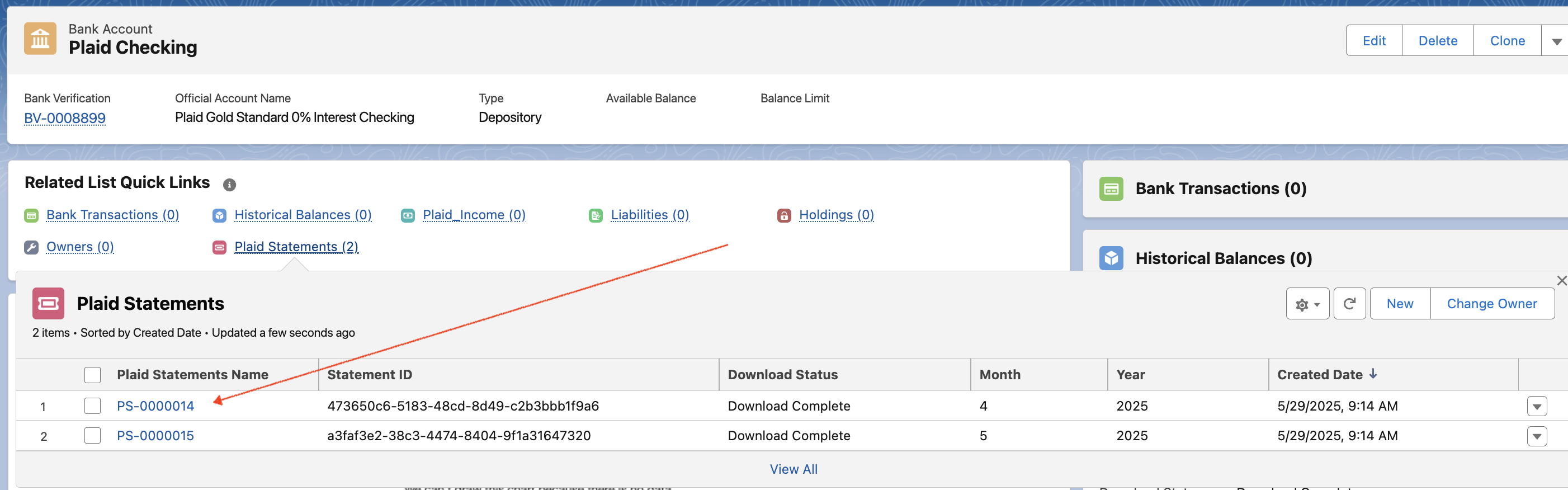Click Official Account Name value text
Viewport: 1568px width, 490px height.
(295, 117)
